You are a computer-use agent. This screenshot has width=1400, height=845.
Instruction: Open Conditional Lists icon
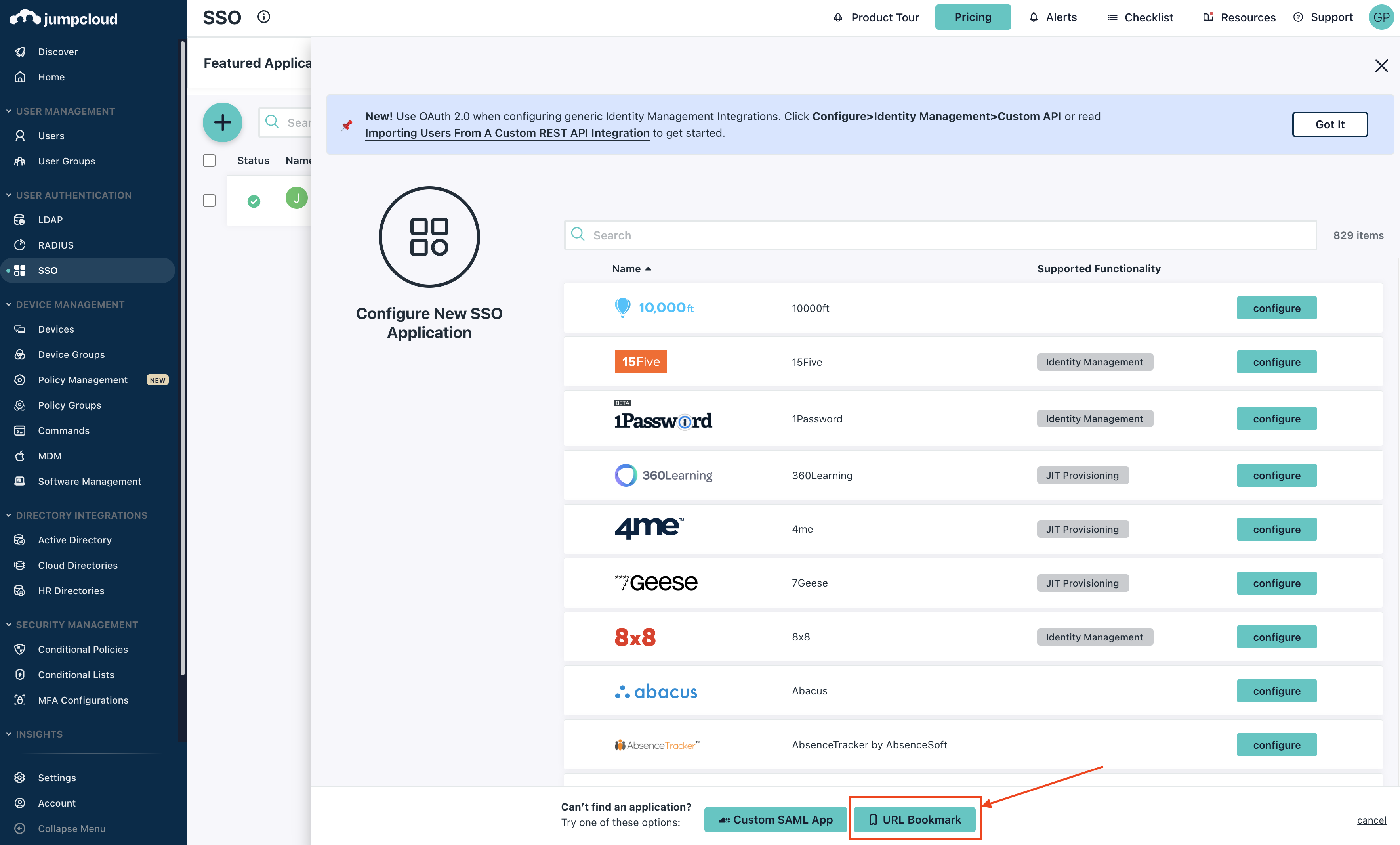20,675
